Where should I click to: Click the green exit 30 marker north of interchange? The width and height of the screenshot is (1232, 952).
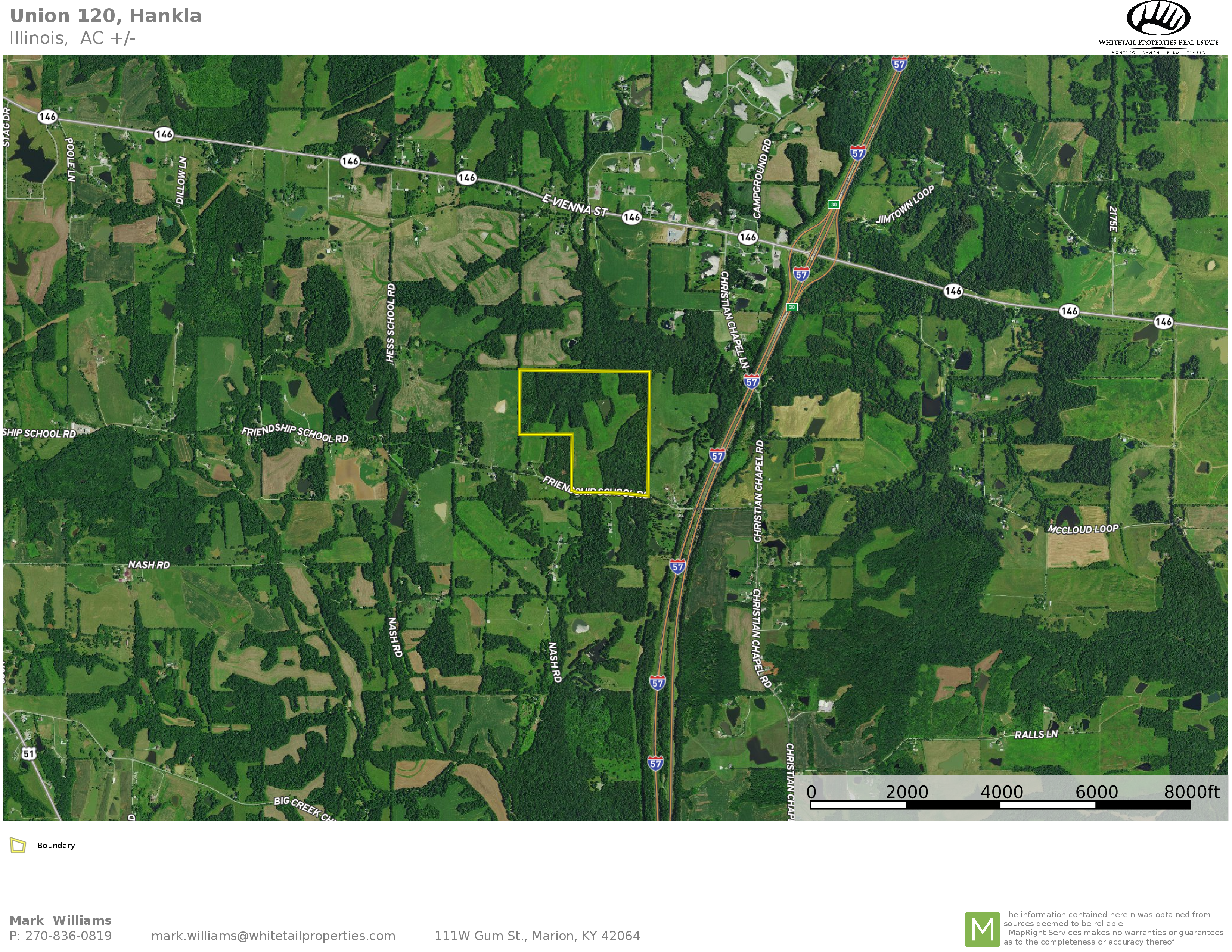pos(834,204)
